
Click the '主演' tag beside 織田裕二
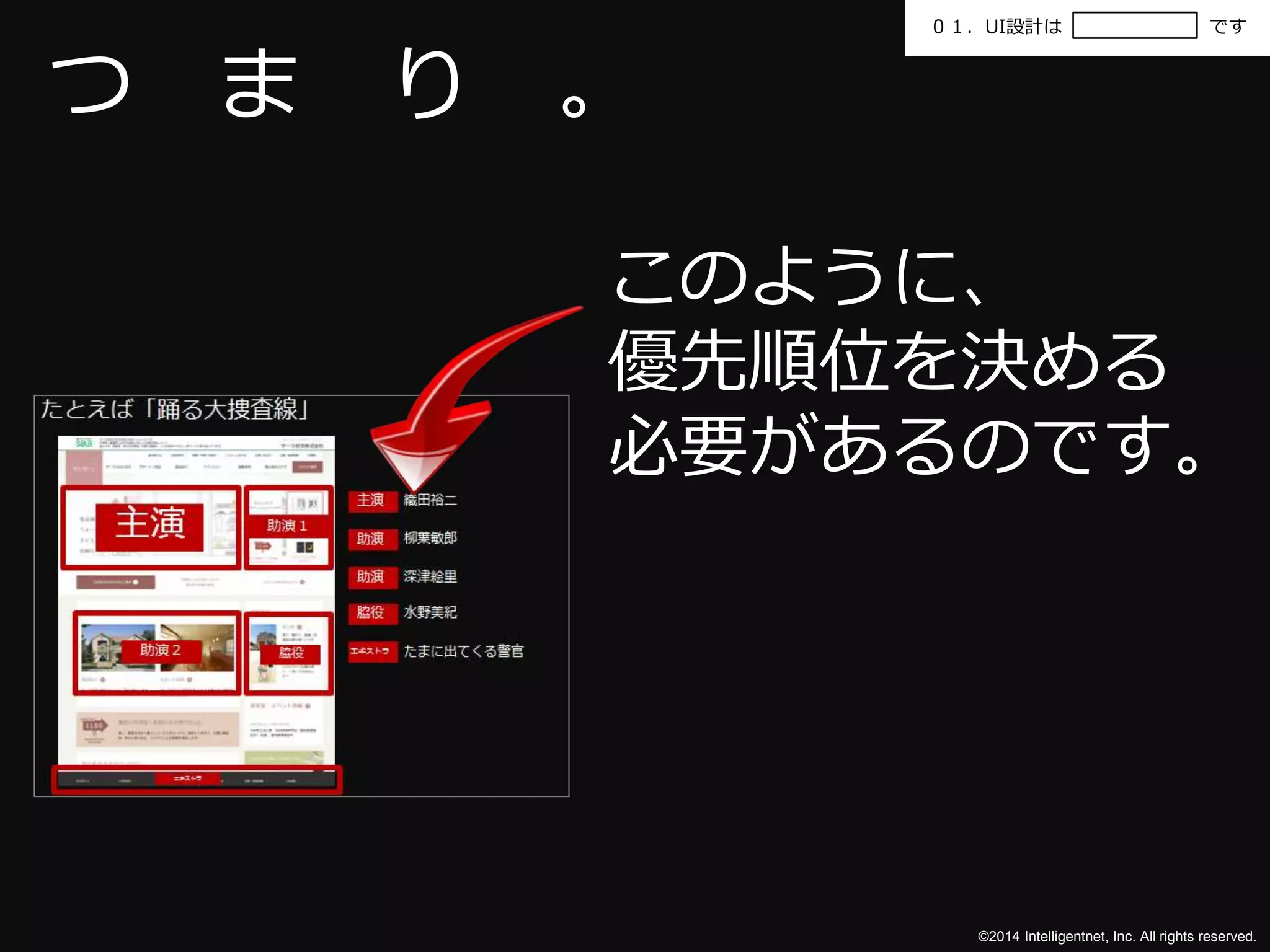pyautogui.click(x=372, y=500)
